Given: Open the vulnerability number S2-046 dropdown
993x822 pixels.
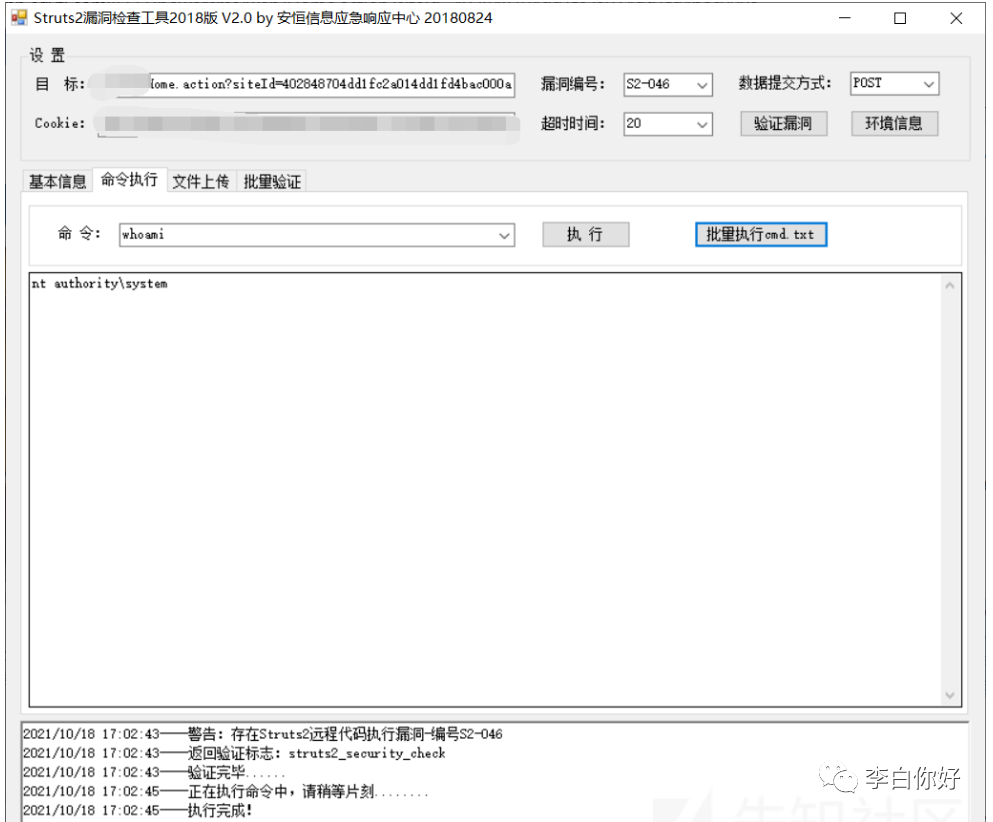Looking at the screenshot, I should (x=702, y=85).
